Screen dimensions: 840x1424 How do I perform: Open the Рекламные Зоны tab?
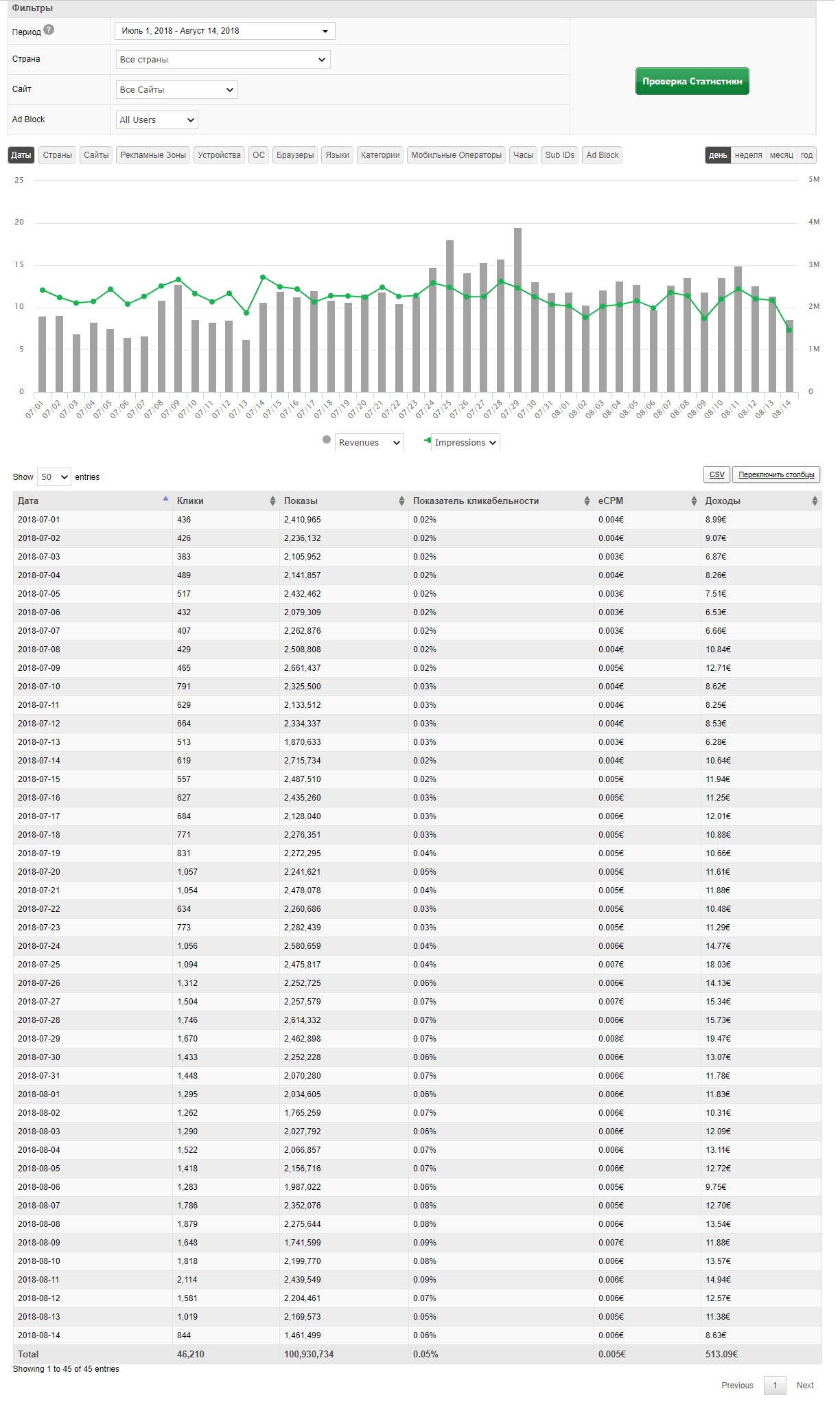[153, 155]
